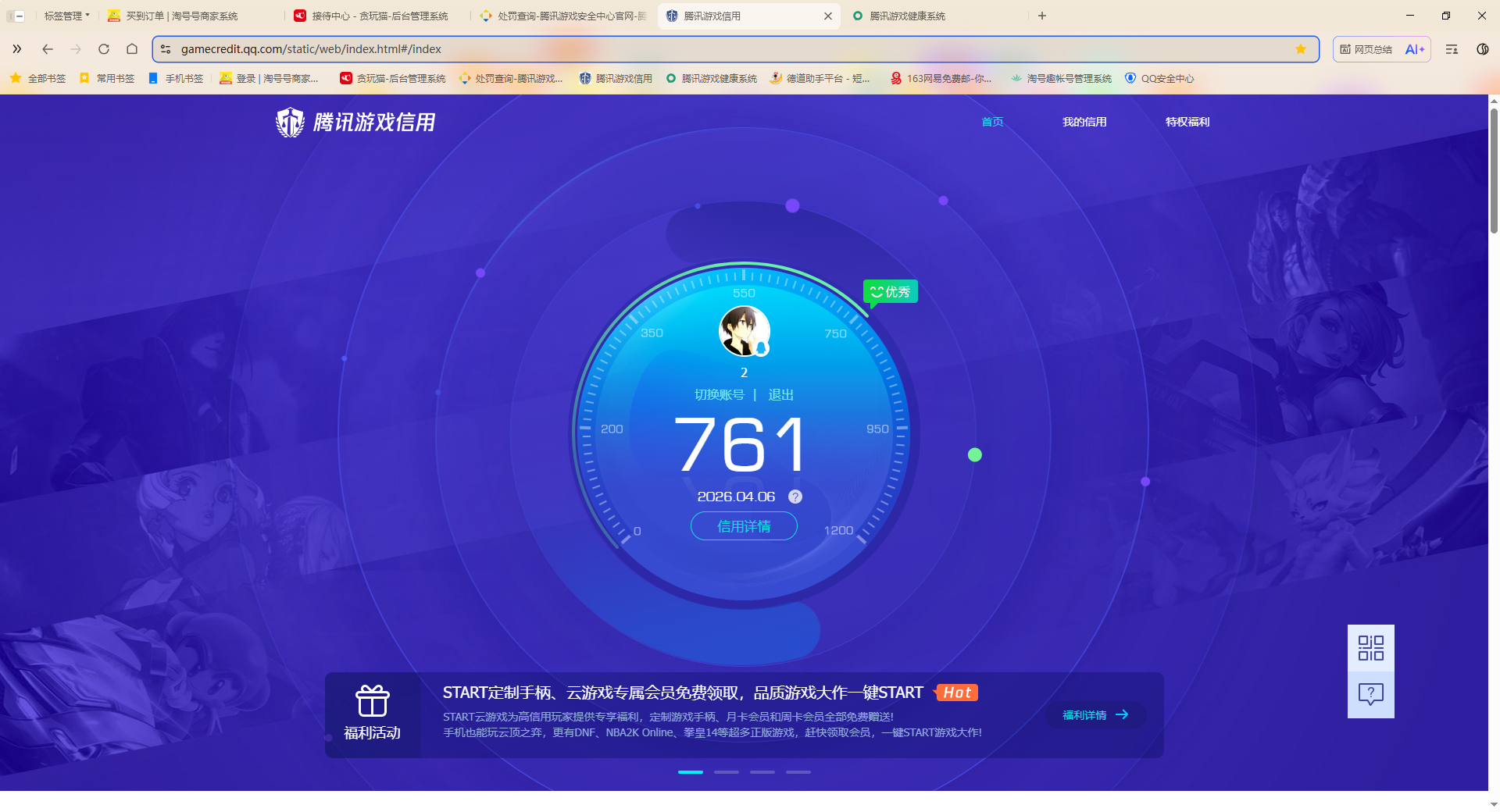
Task: Select 我的信用 in the site navigation
Action: (1085, 122)
